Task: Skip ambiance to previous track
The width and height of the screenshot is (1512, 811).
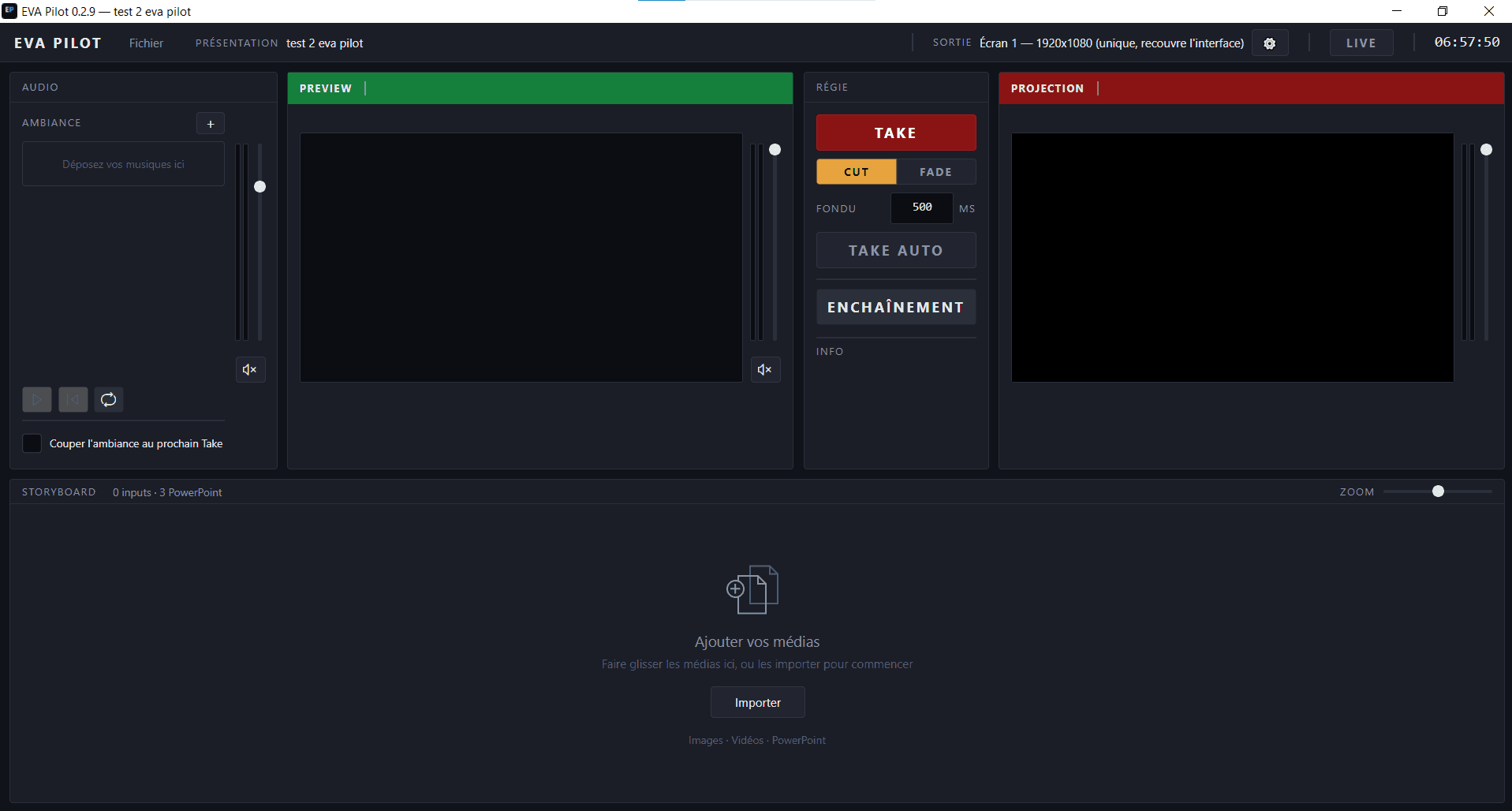Action: 73,399
